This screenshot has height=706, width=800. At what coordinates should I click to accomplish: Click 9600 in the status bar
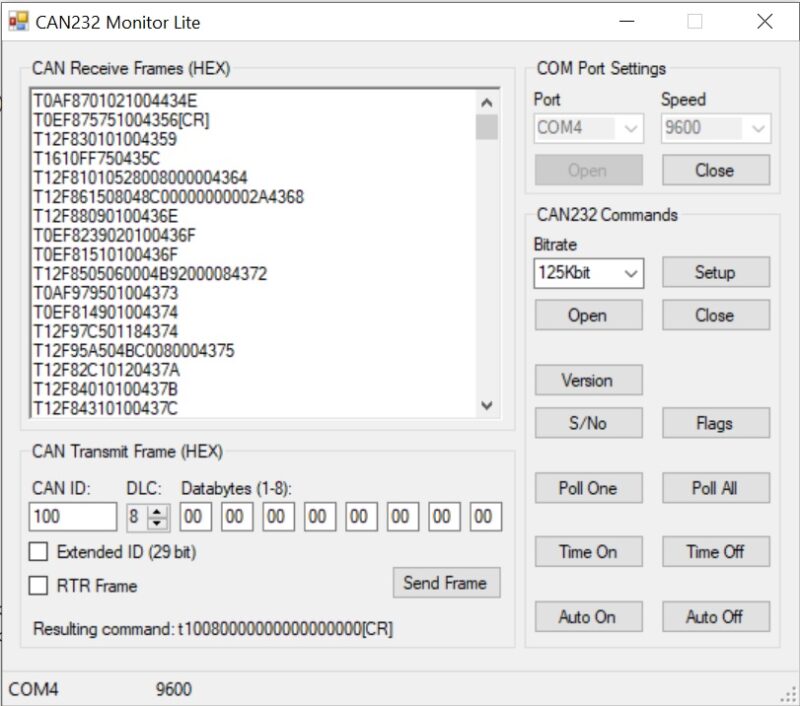point(174,689)
